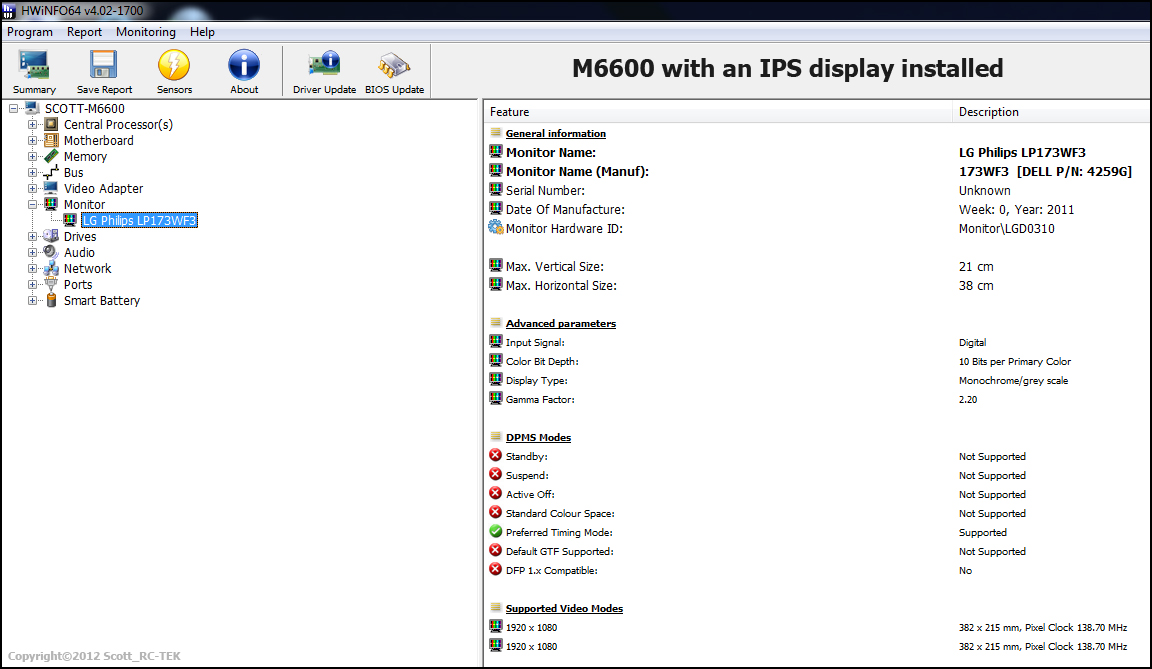Click the red X icon beside DFP 1.x Compatible

click(x=496, y=570)
